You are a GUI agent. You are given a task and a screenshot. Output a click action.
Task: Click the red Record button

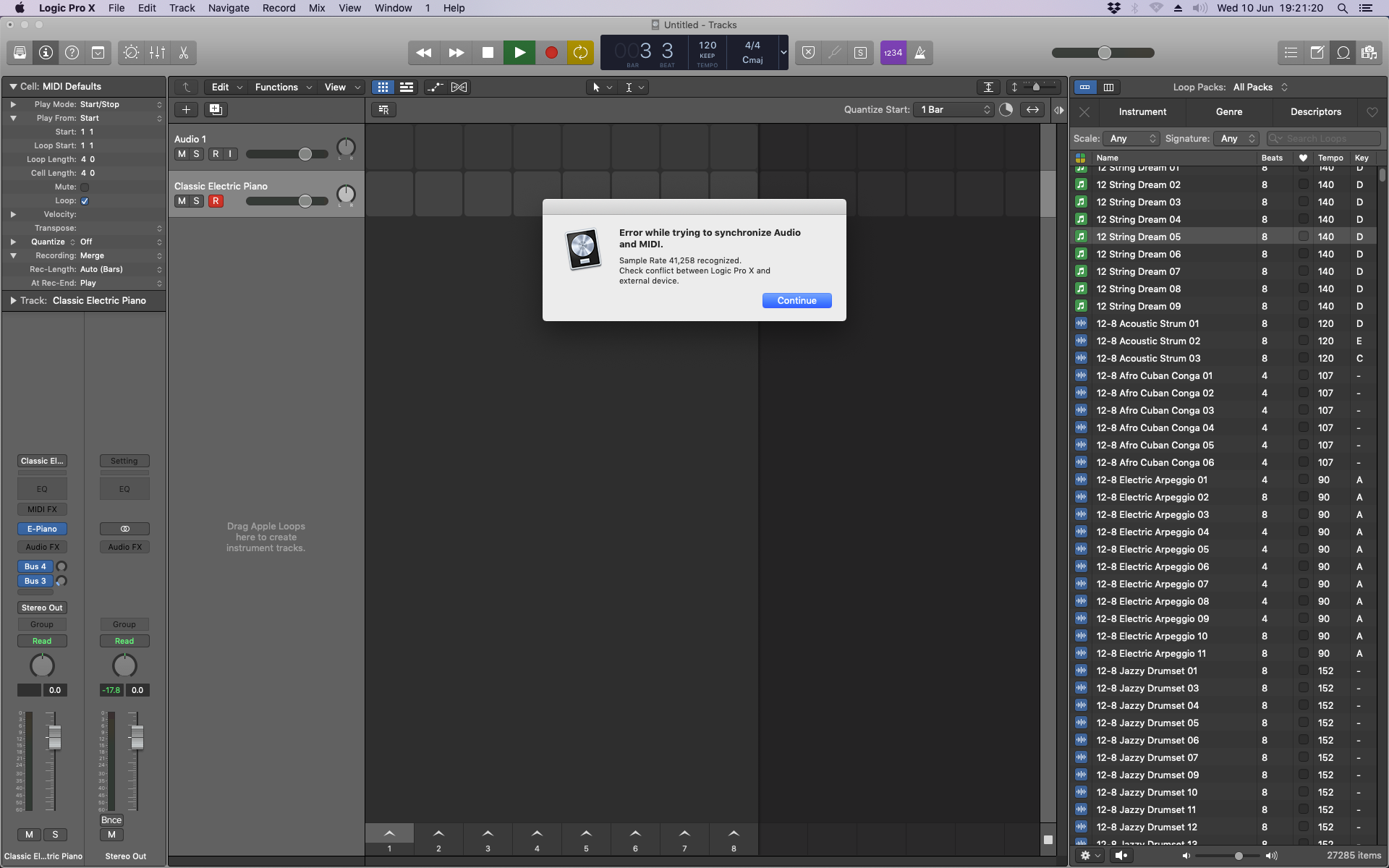click(551, 53)
